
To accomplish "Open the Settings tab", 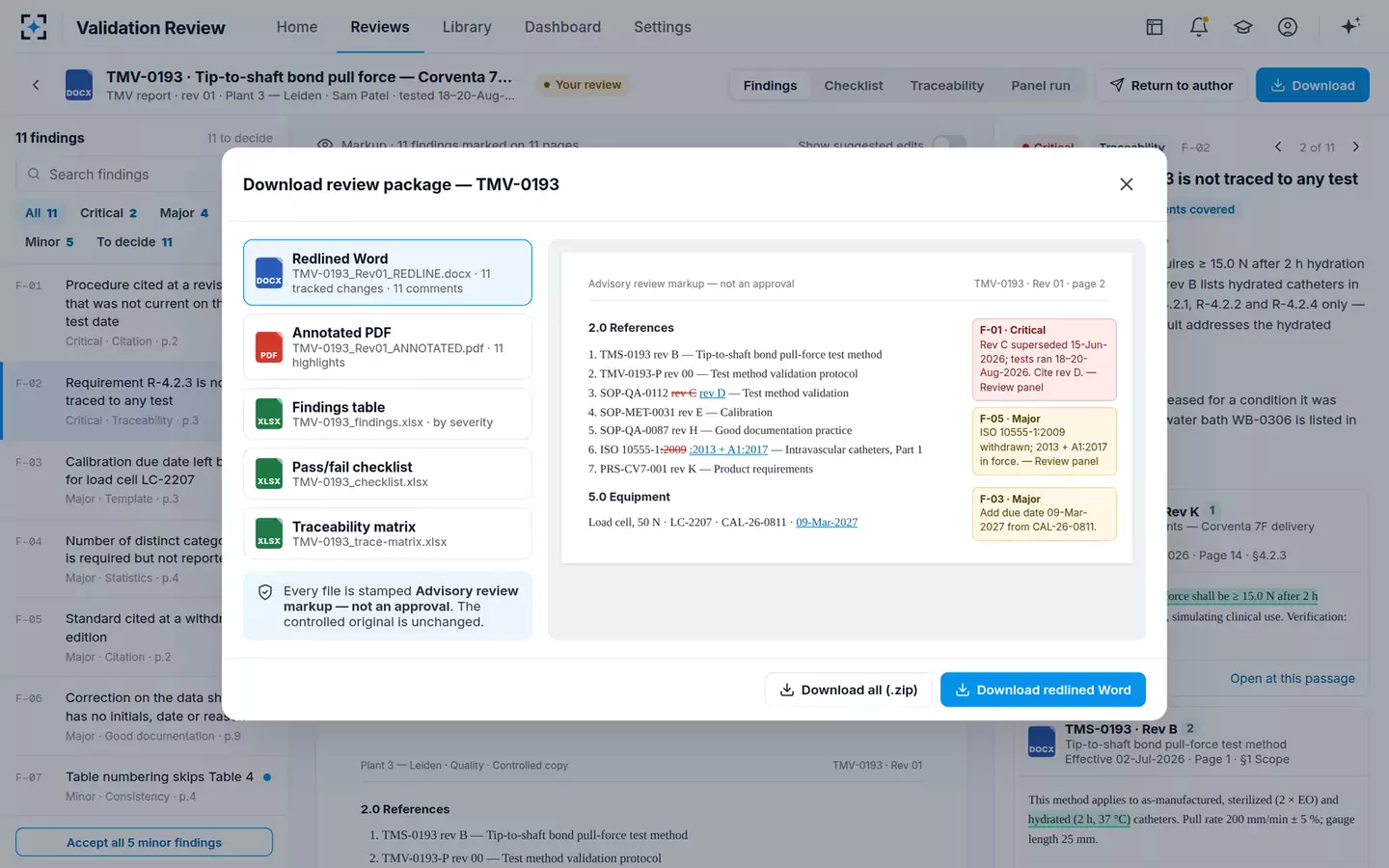I will [x=663, y=27].
